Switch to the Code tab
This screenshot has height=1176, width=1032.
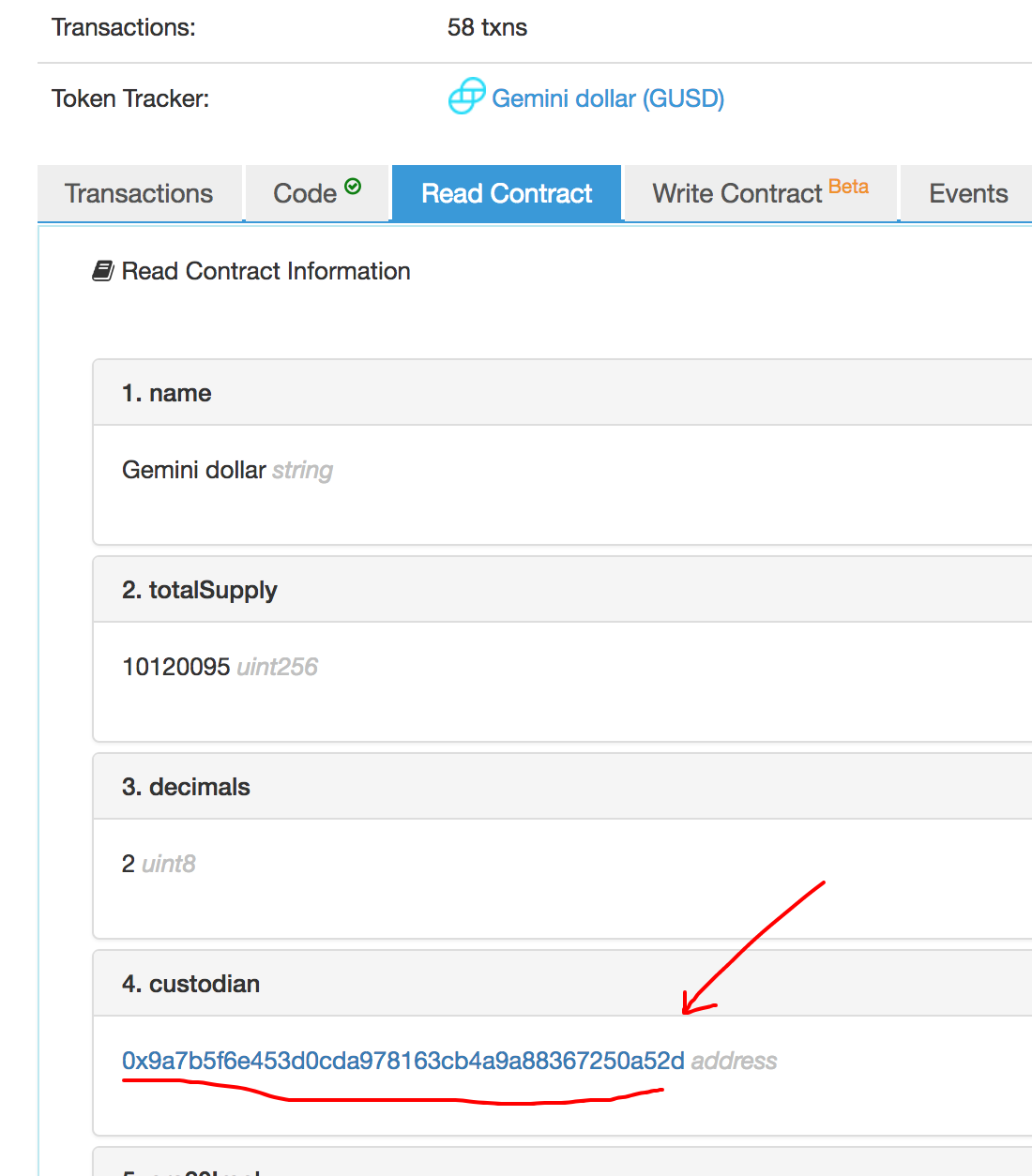pos(317,193)
